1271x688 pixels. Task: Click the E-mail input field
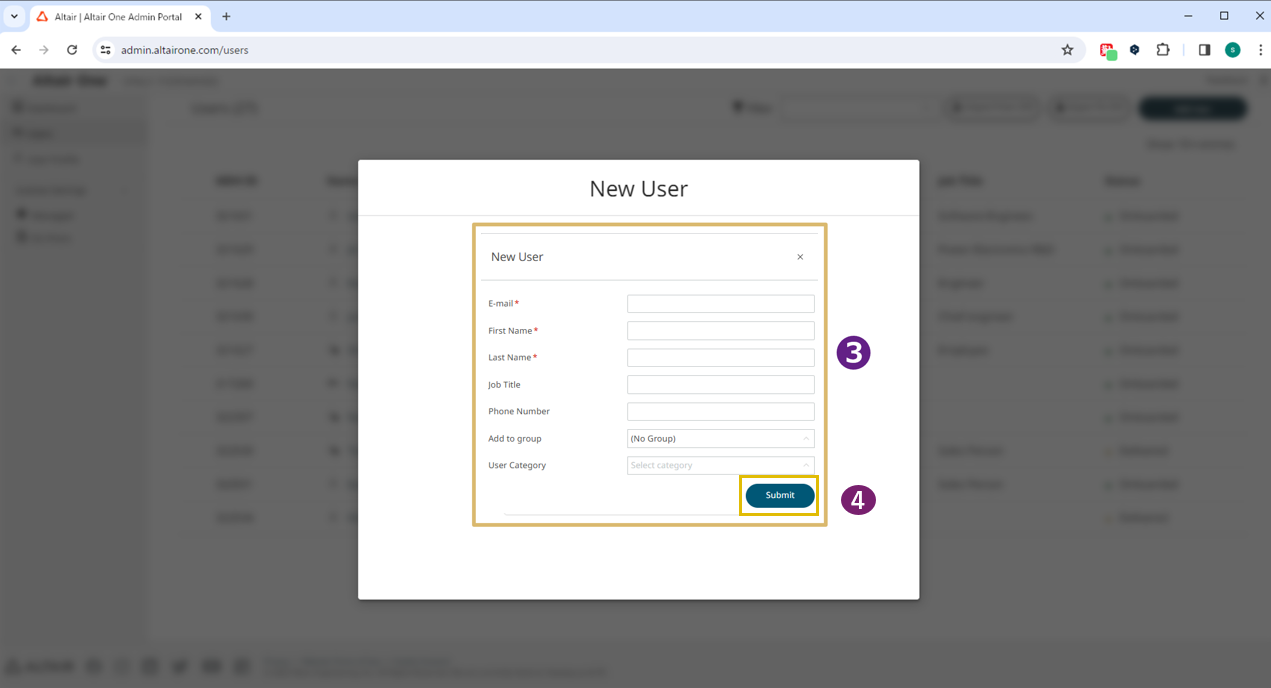point(720,304)
